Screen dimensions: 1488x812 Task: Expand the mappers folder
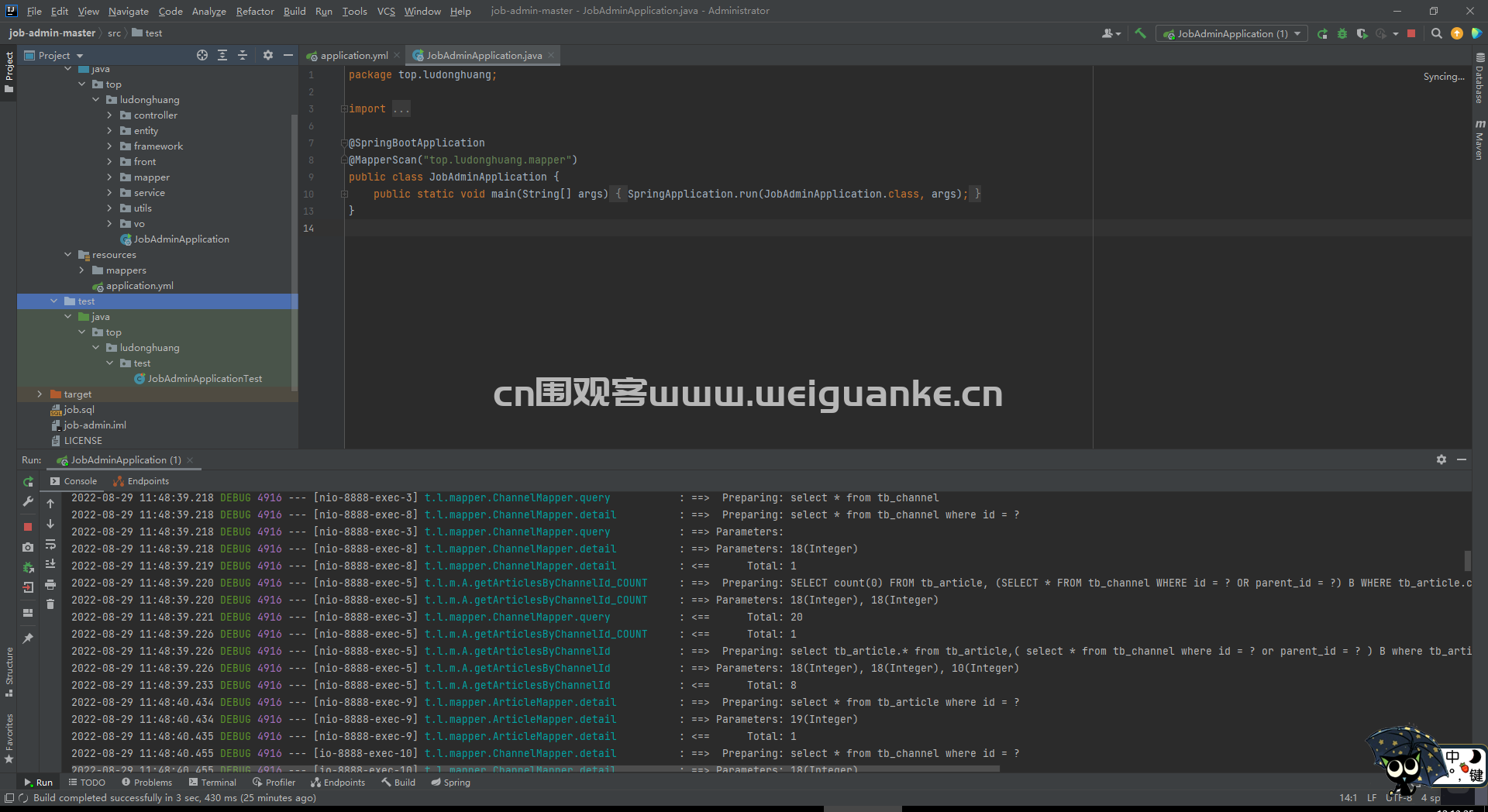81,270
